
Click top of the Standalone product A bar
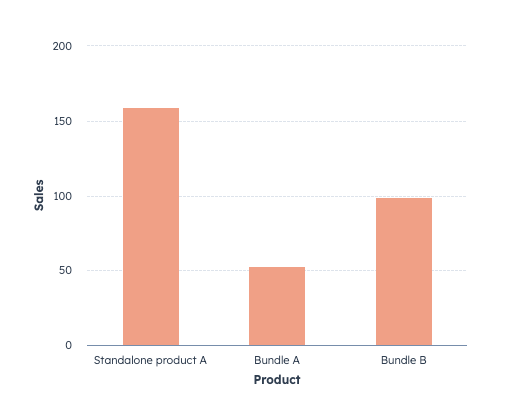(151, 109)
